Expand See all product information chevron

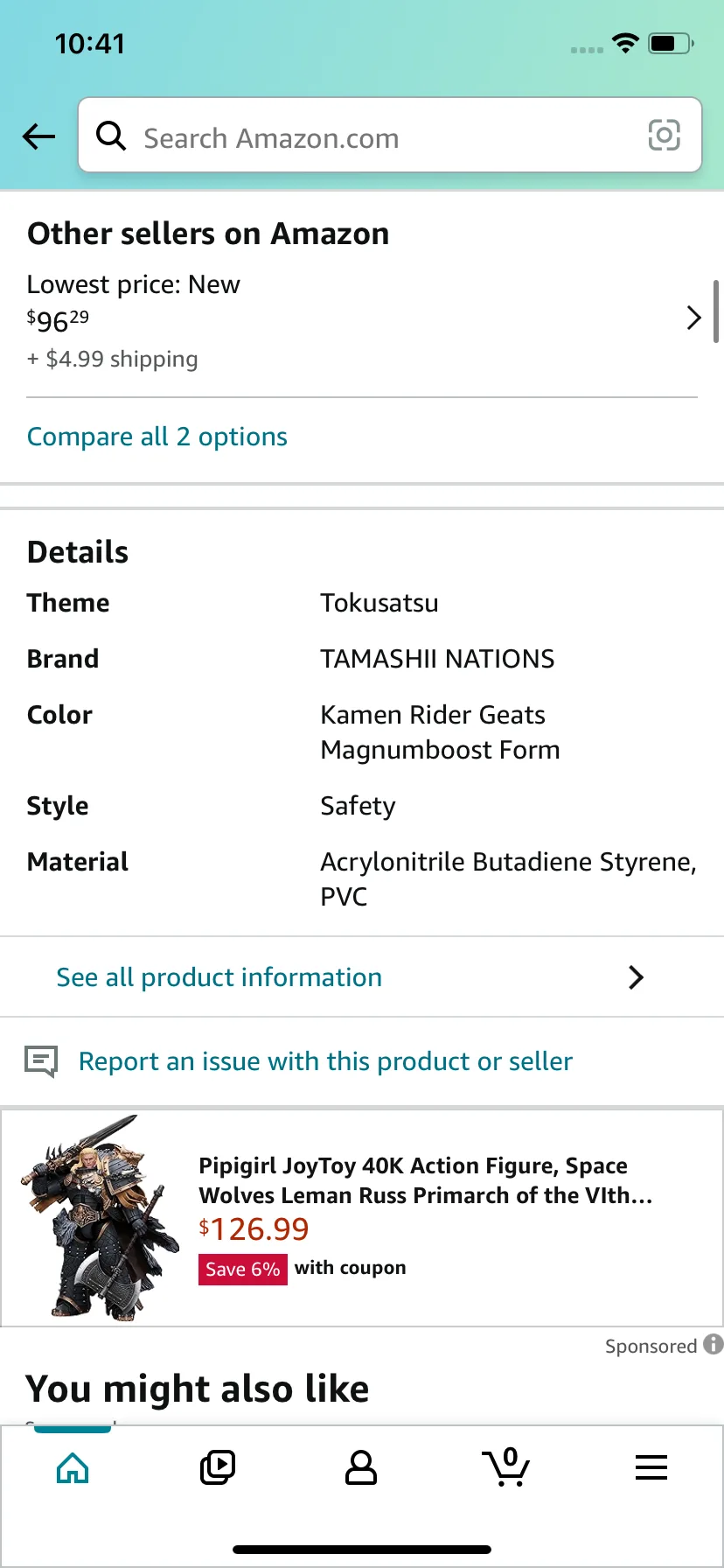[637, 977]
